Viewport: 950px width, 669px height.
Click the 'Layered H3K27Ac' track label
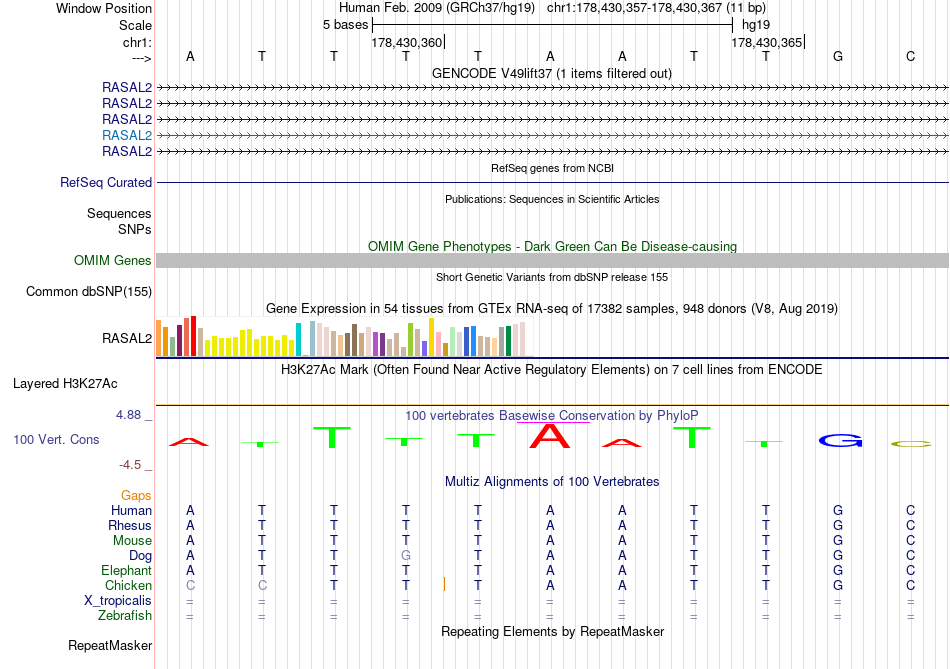65,384
